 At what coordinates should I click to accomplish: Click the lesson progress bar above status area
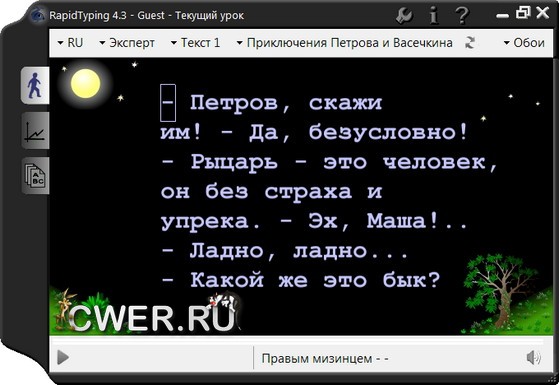298,342
